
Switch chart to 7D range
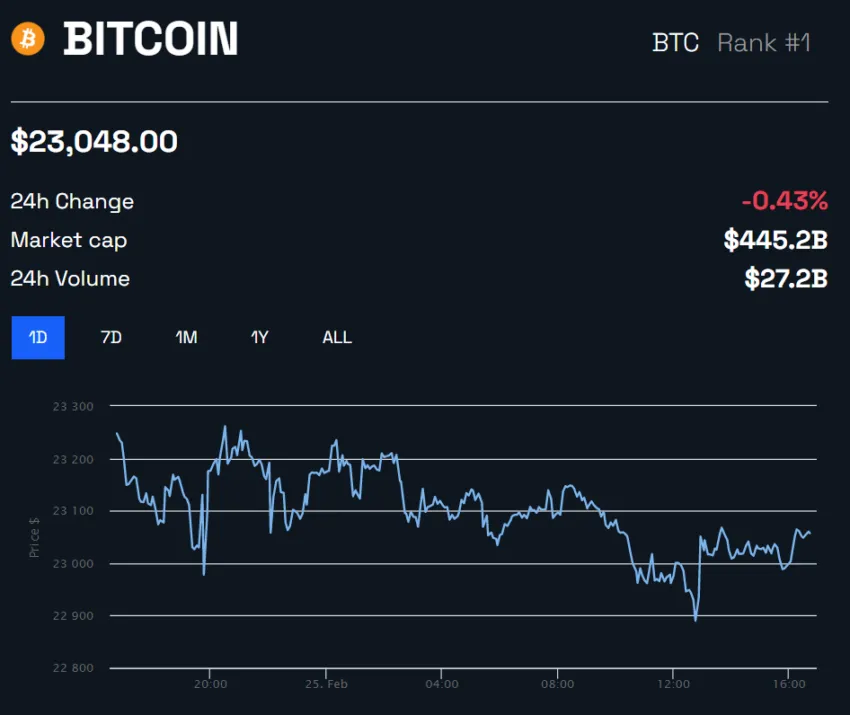(111, 337)
